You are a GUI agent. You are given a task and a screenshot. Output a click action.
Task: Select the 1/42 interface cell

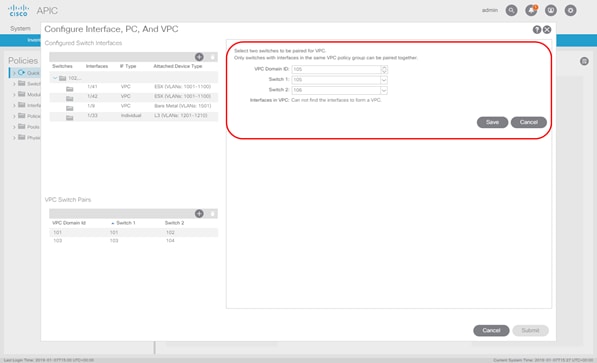point(92,96)
